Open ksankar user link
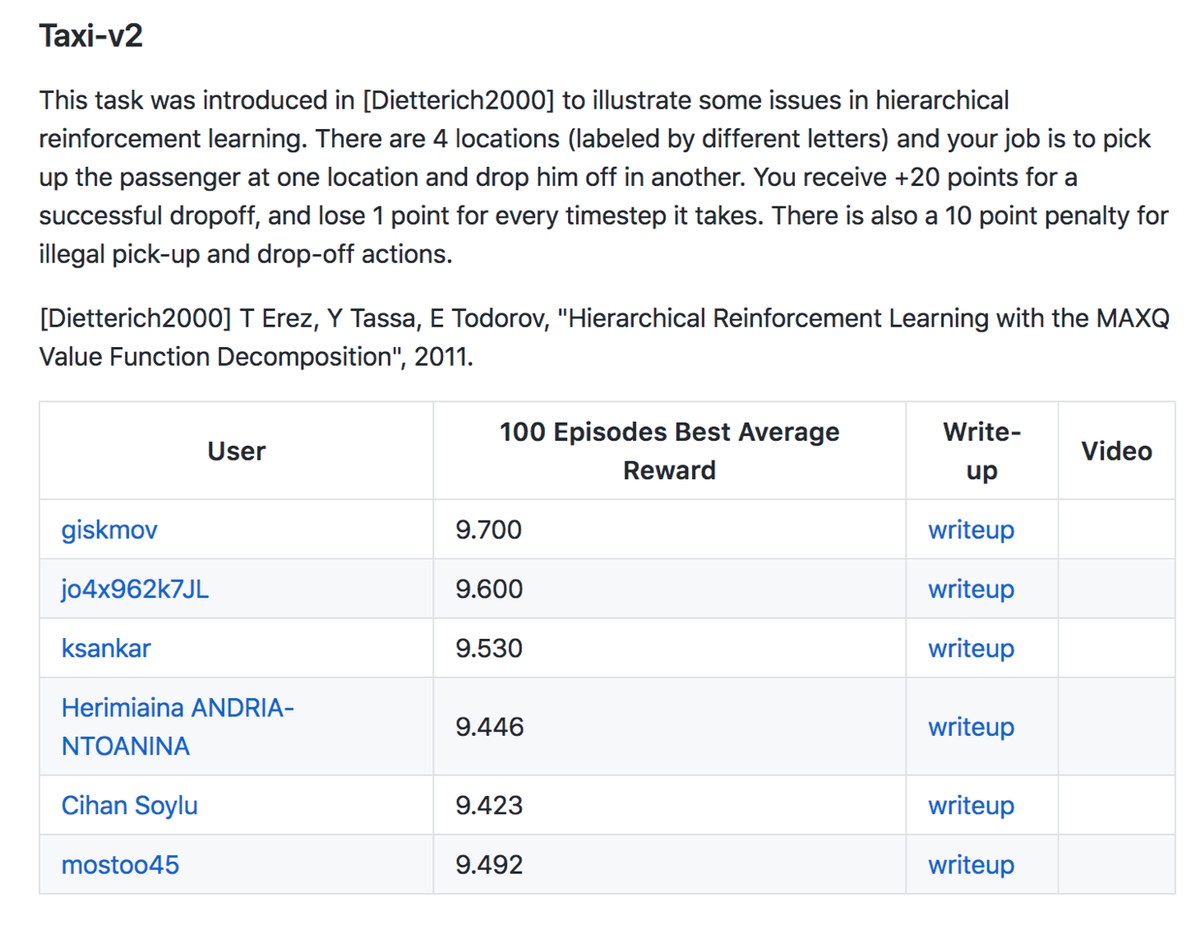This screenshot has height=925, width=1200. [x=106, y=648]
